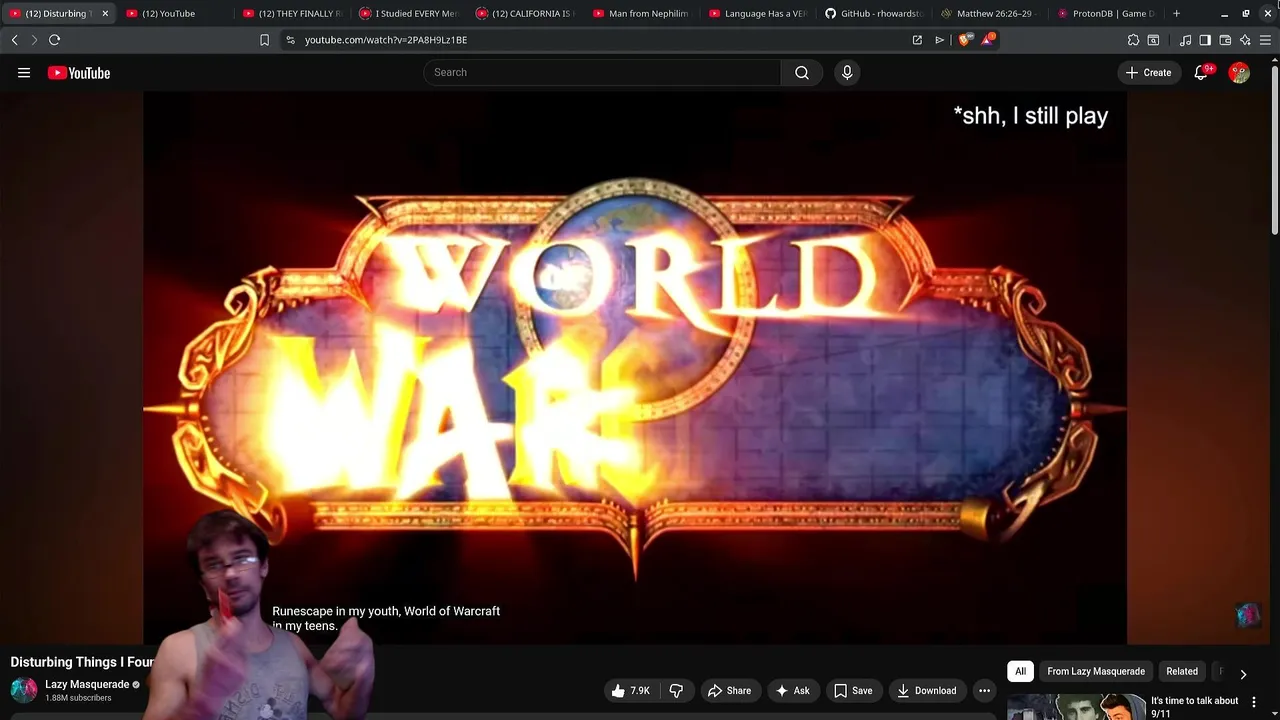The width and height of the screenshot is (1280, 720).
Task: Click the browser address bar URL
Action: [386, 40]
